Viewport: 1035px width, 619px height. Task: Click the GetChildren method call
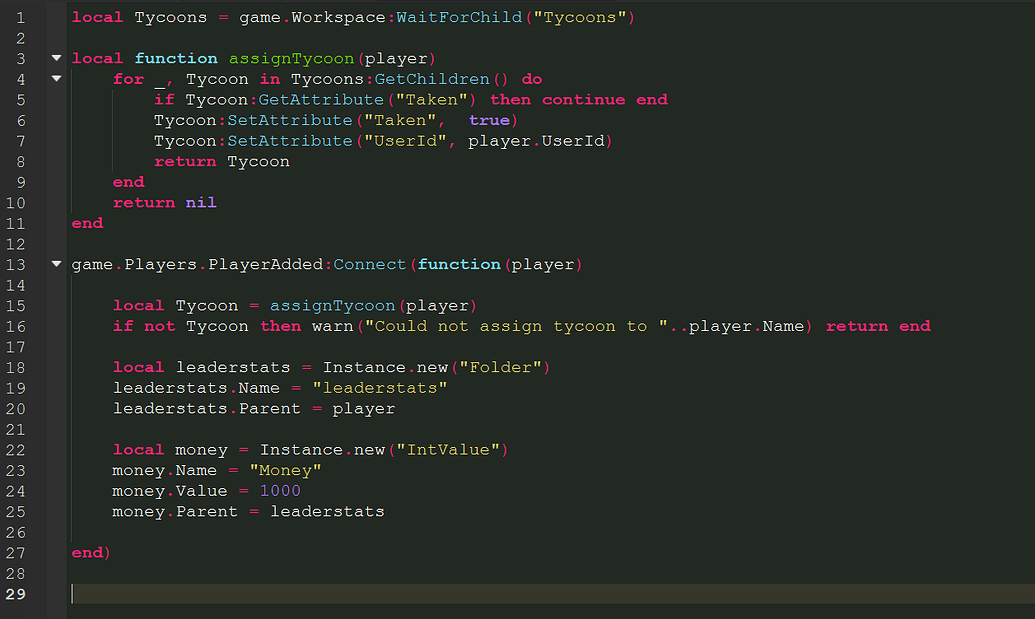[432, 78]
